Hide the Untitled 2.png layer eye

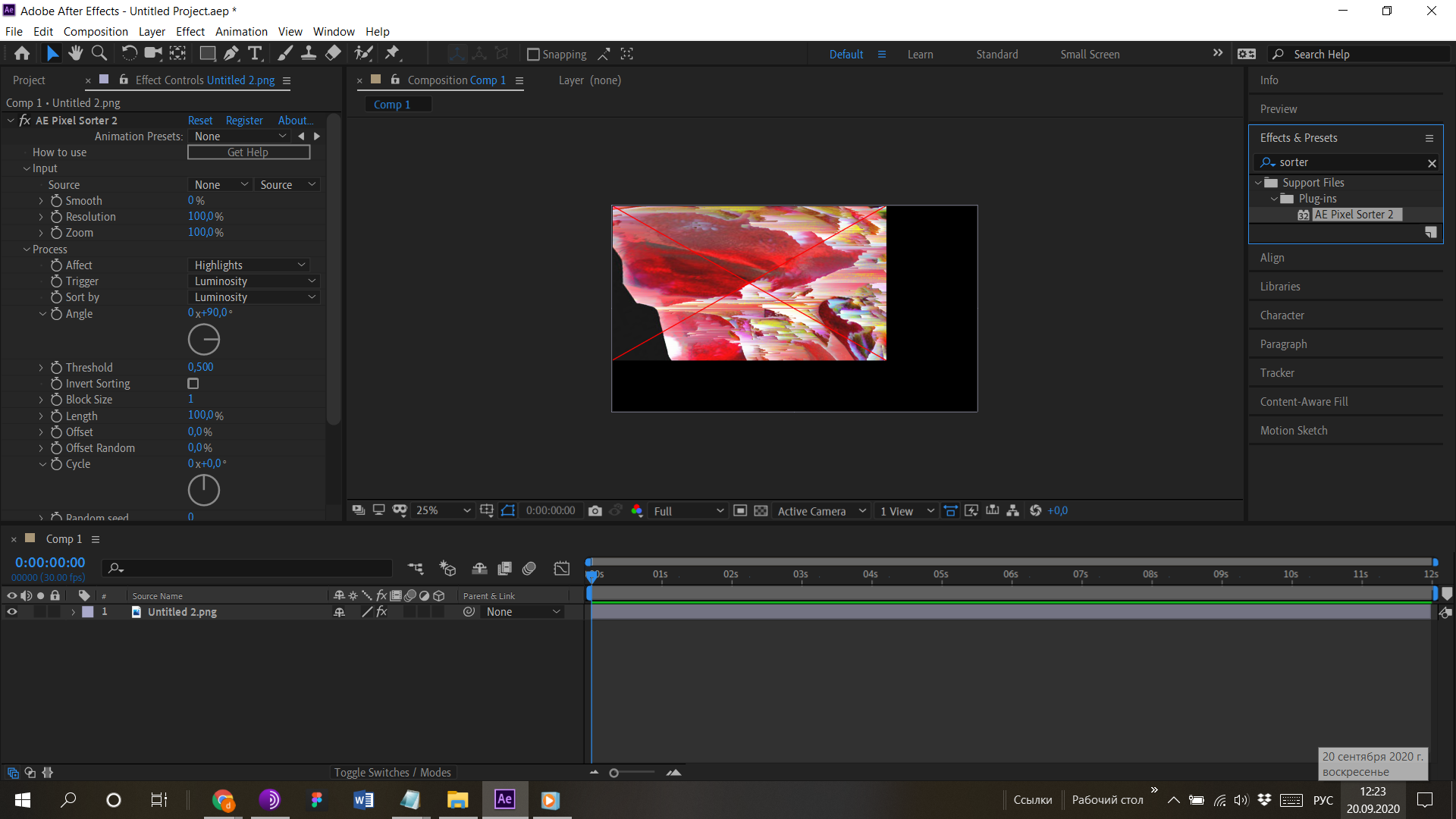[12, 612]
